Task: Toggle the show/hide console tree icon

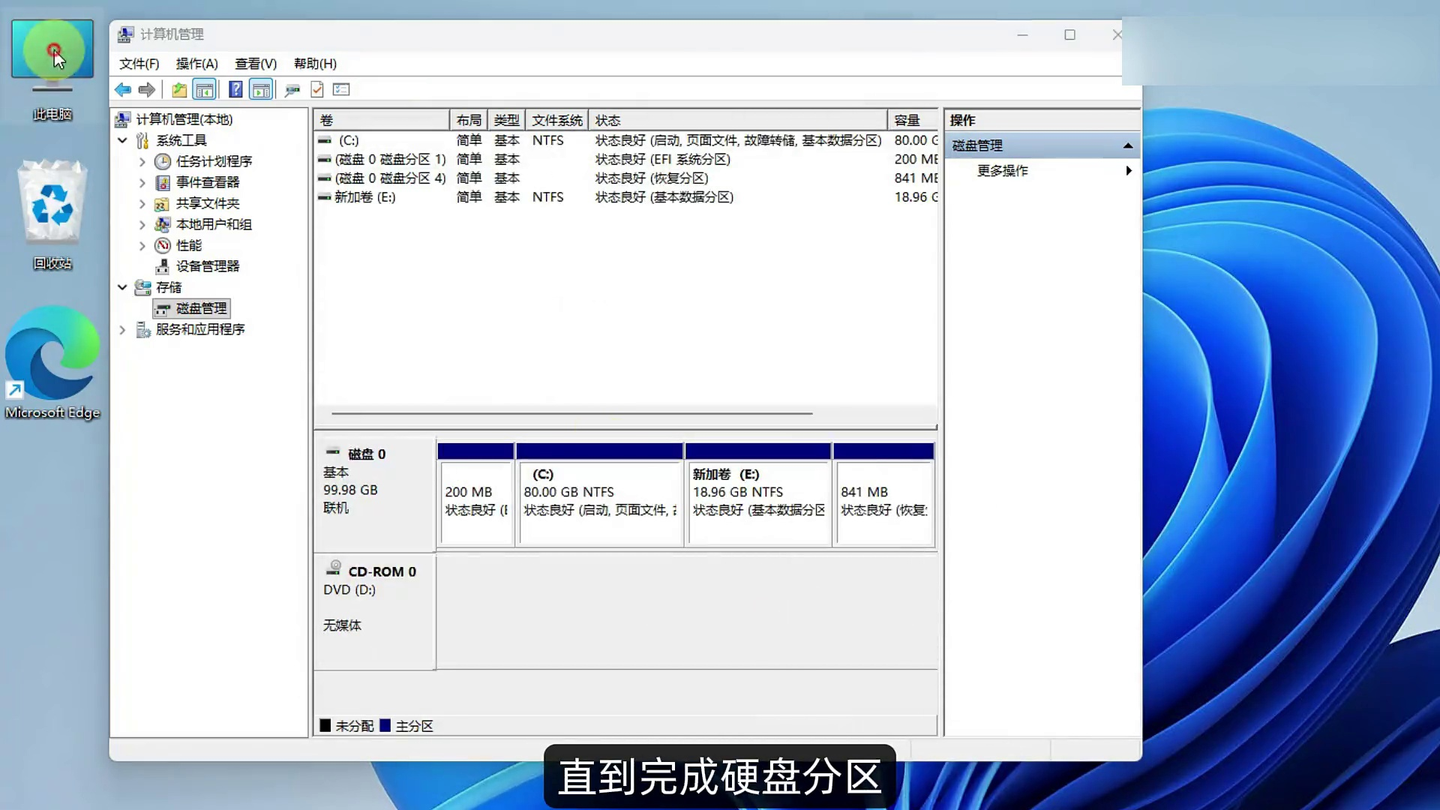Action: (204, 90)
